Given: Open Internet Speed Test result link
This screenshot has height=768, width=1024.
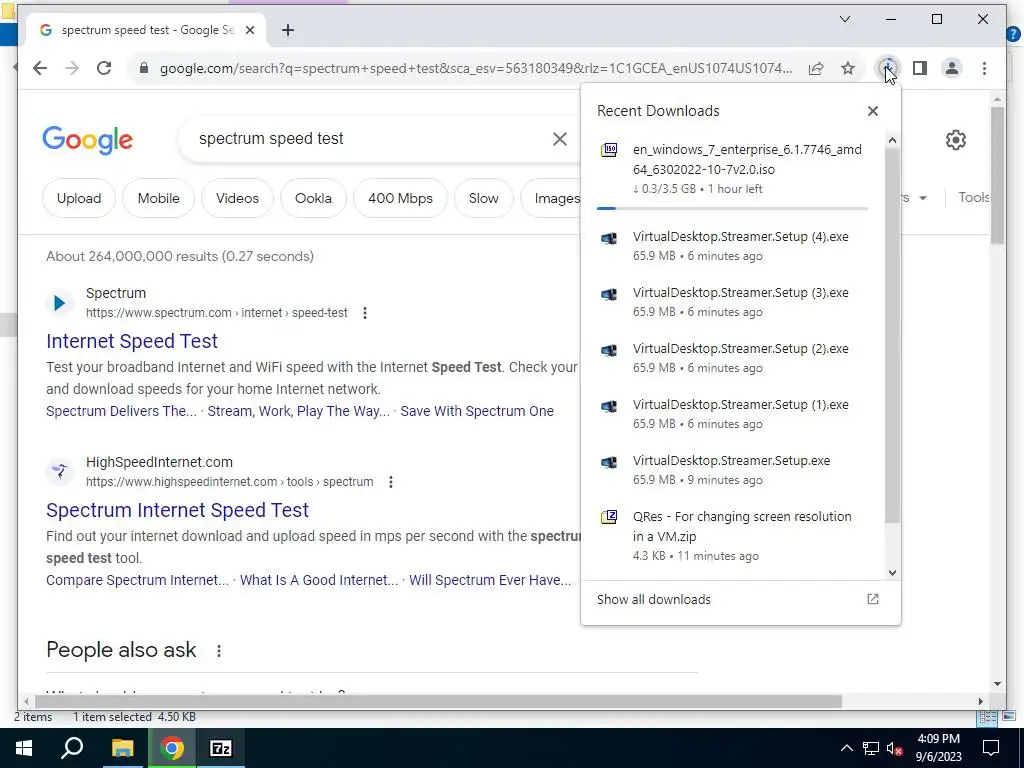Looking at the screenshot, I should coord(132,341).
